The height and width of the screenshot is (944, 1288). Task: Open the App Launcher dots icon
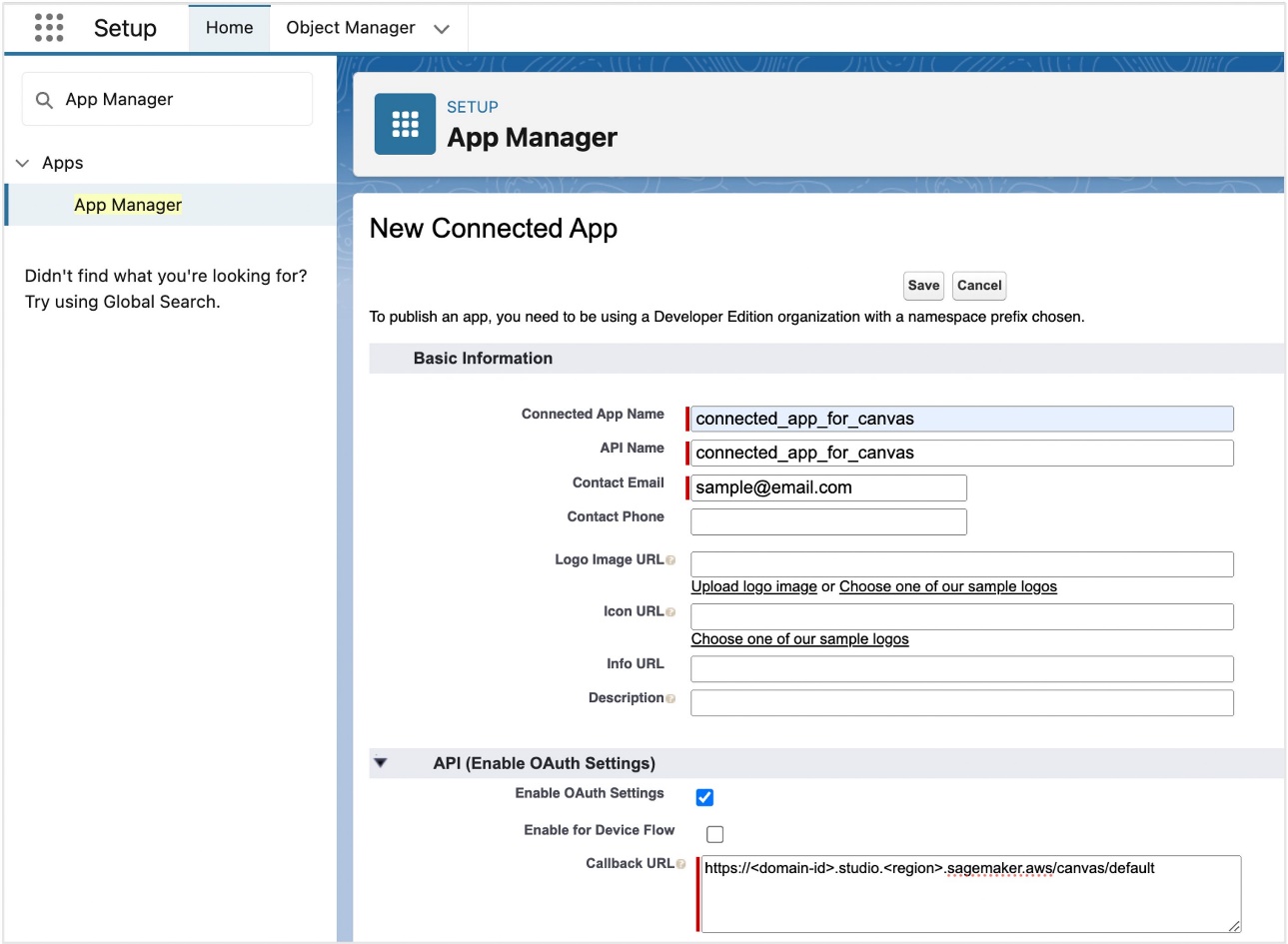[x=49, y=28]
